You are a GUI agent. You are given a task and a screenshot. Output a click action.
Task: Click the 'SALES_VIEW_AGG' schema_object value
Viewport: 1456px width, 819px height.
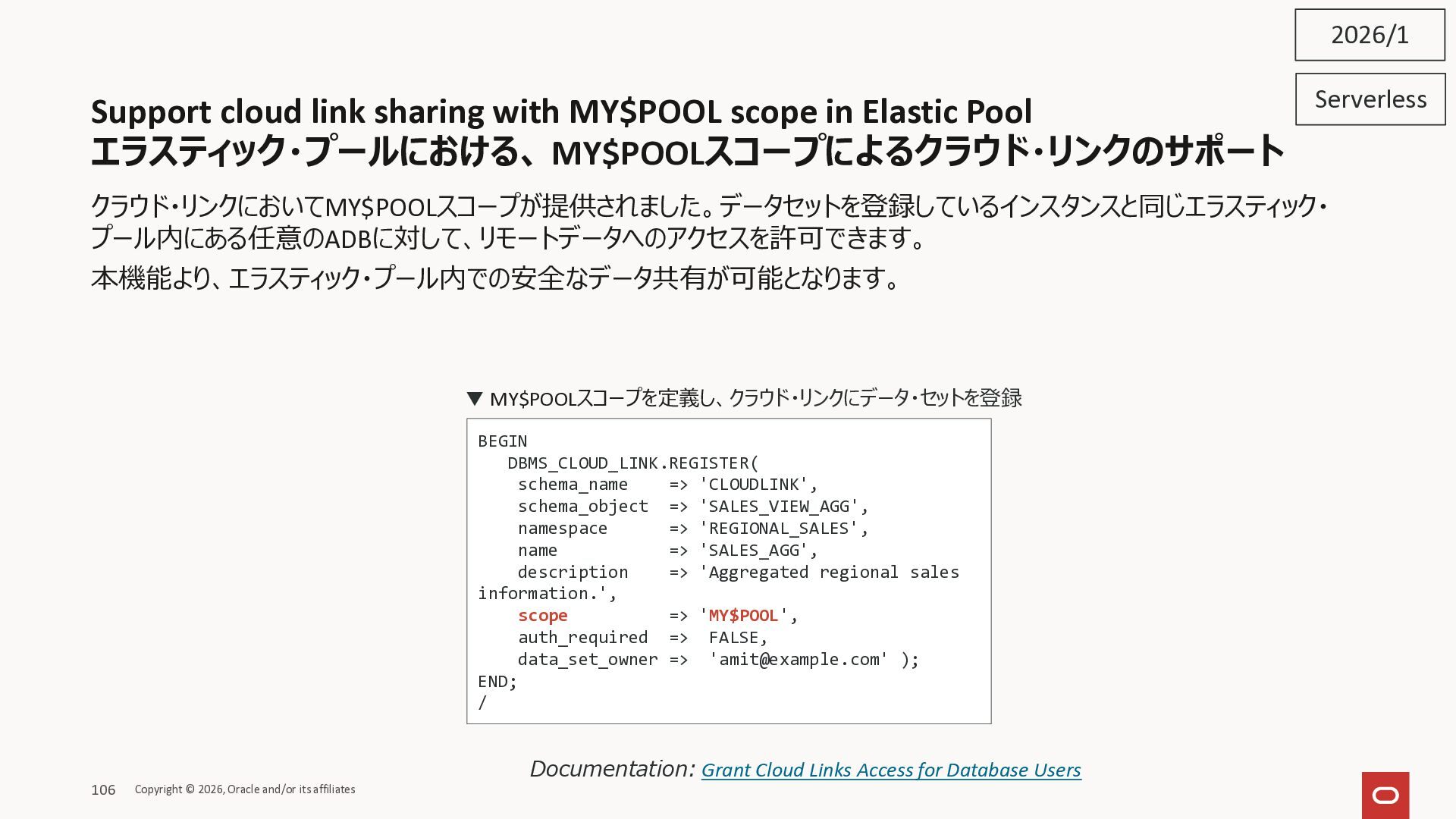(x=779, y=507)
